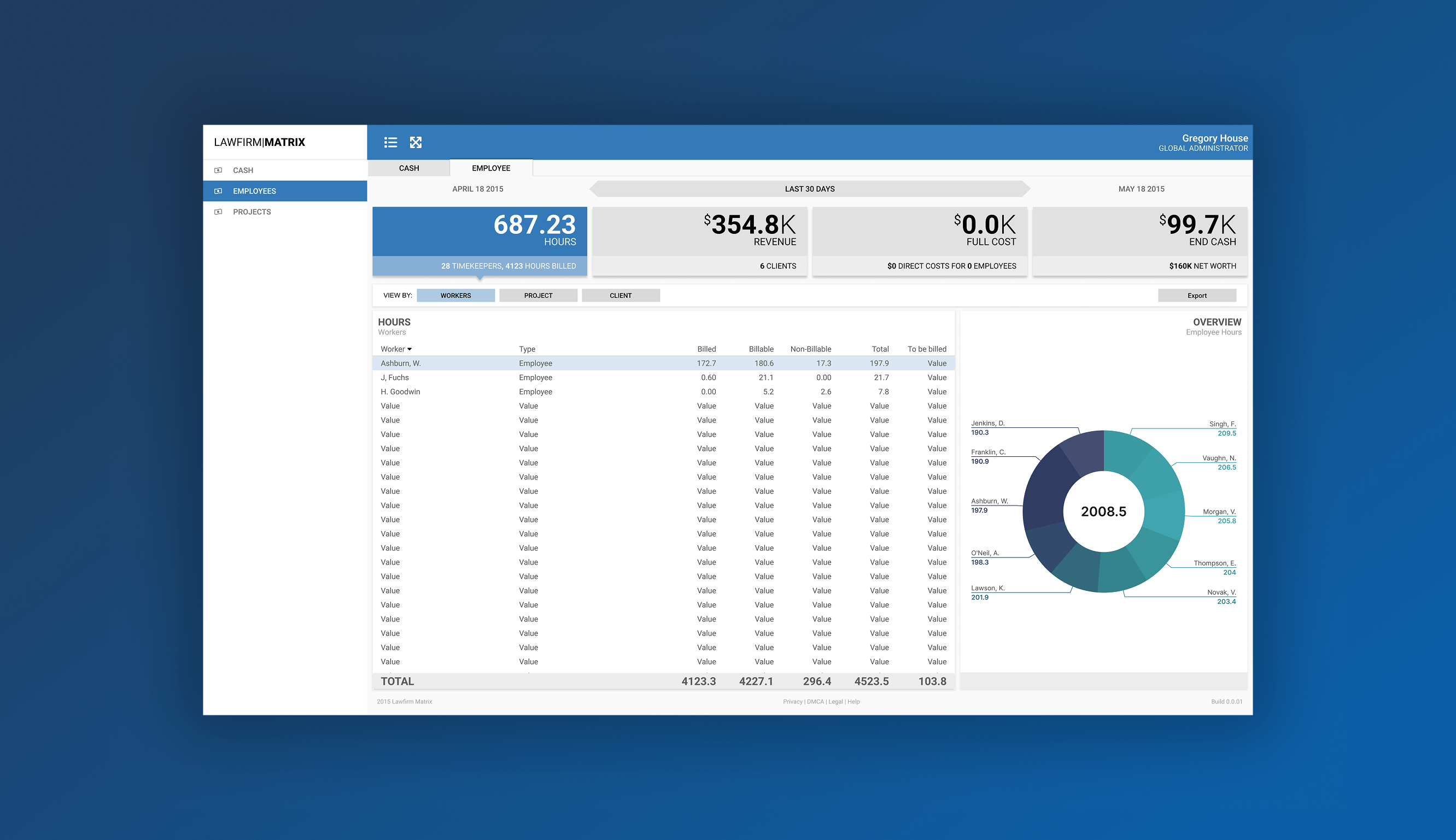
Task: Click the Export button
Action: coord(1196,295)
